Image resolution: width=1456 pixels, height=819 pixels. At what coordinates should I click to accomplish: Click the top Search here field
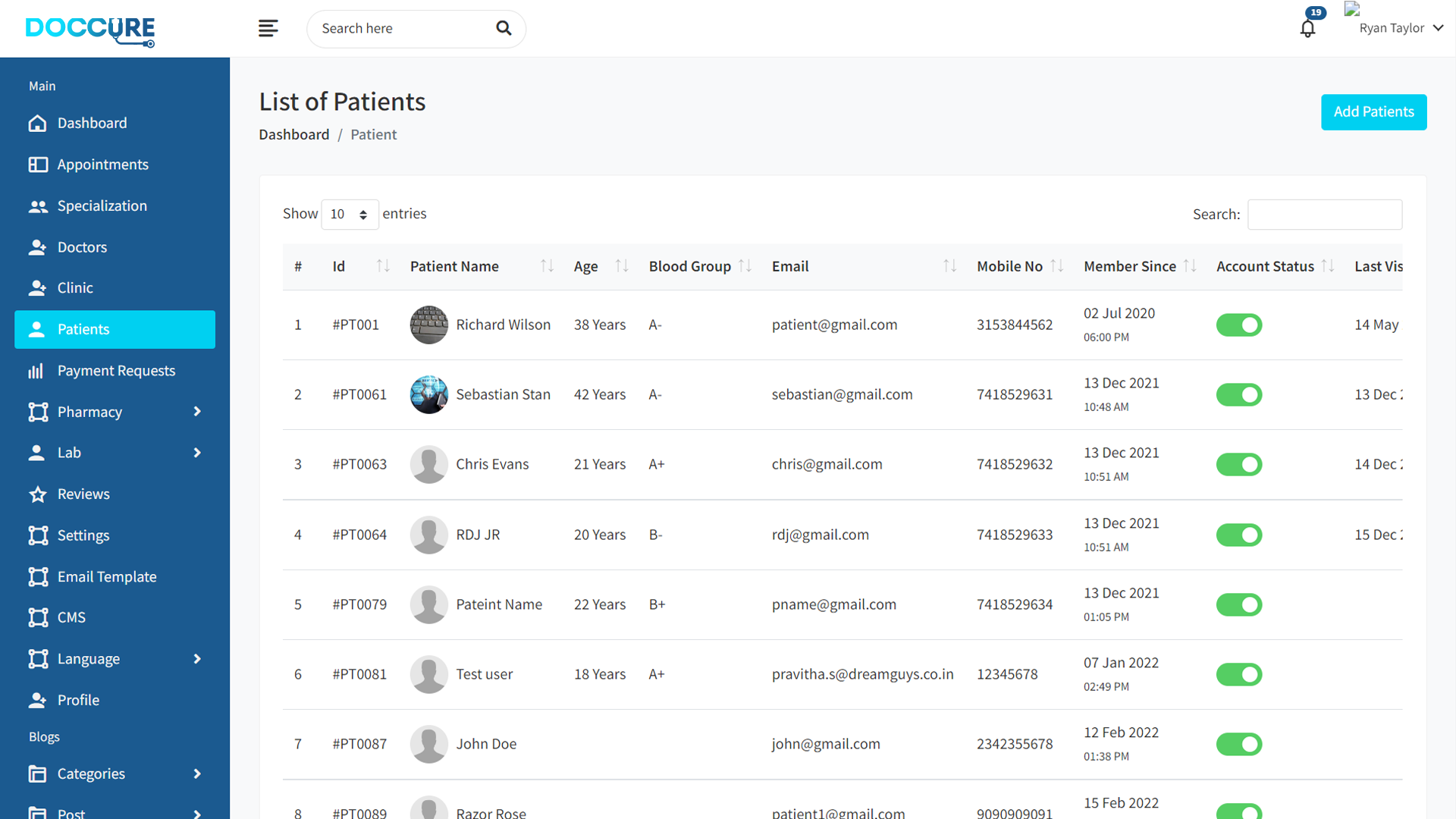pyautogui.click(x=416, y=29)
